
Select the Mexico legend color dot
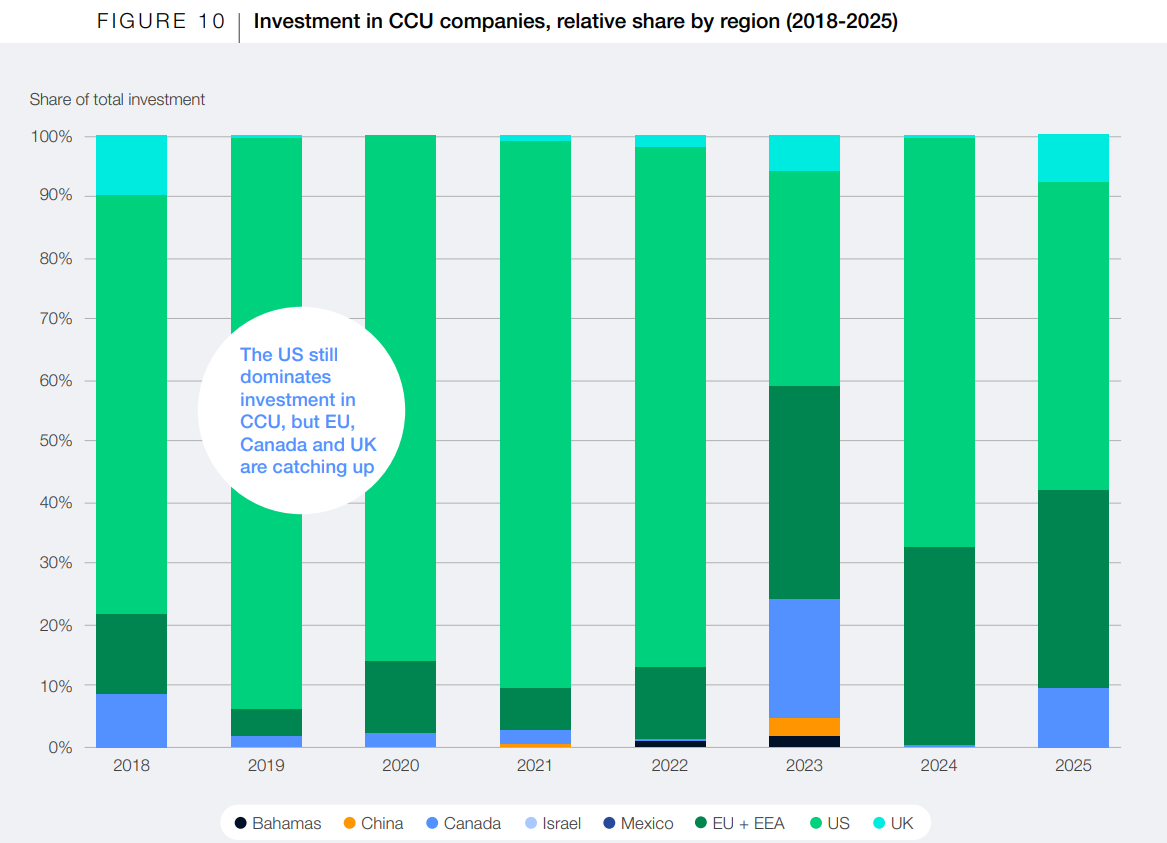(x=607, y=823)
